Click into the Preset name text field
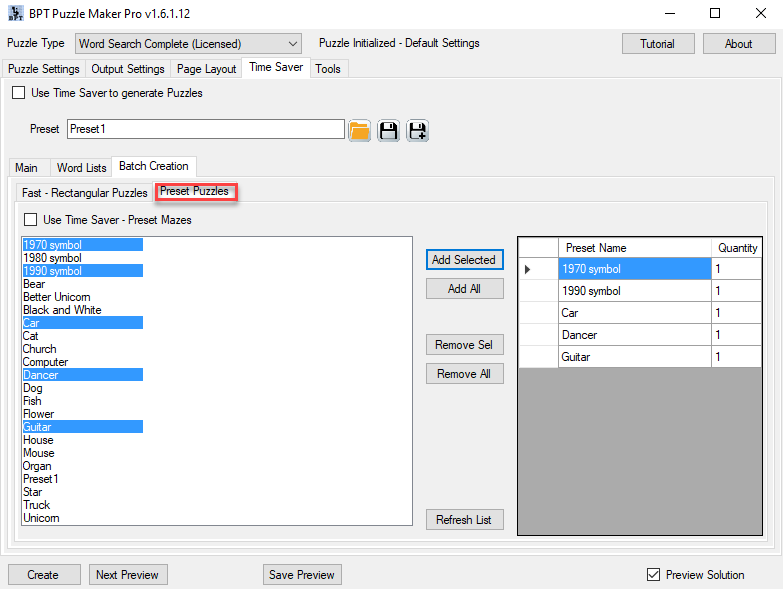This screenshot has height=589, width=783. [x=205, y=130]
